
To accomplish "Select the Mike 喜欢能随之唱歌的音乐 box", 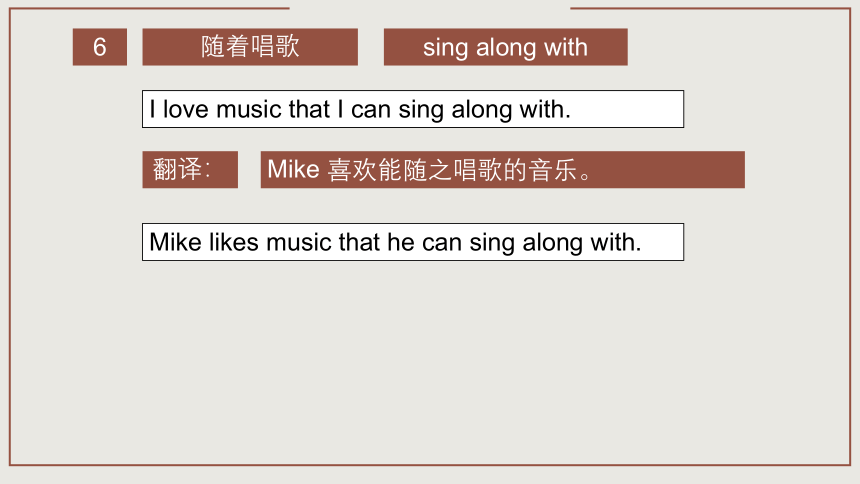I will tap(502, 170).
